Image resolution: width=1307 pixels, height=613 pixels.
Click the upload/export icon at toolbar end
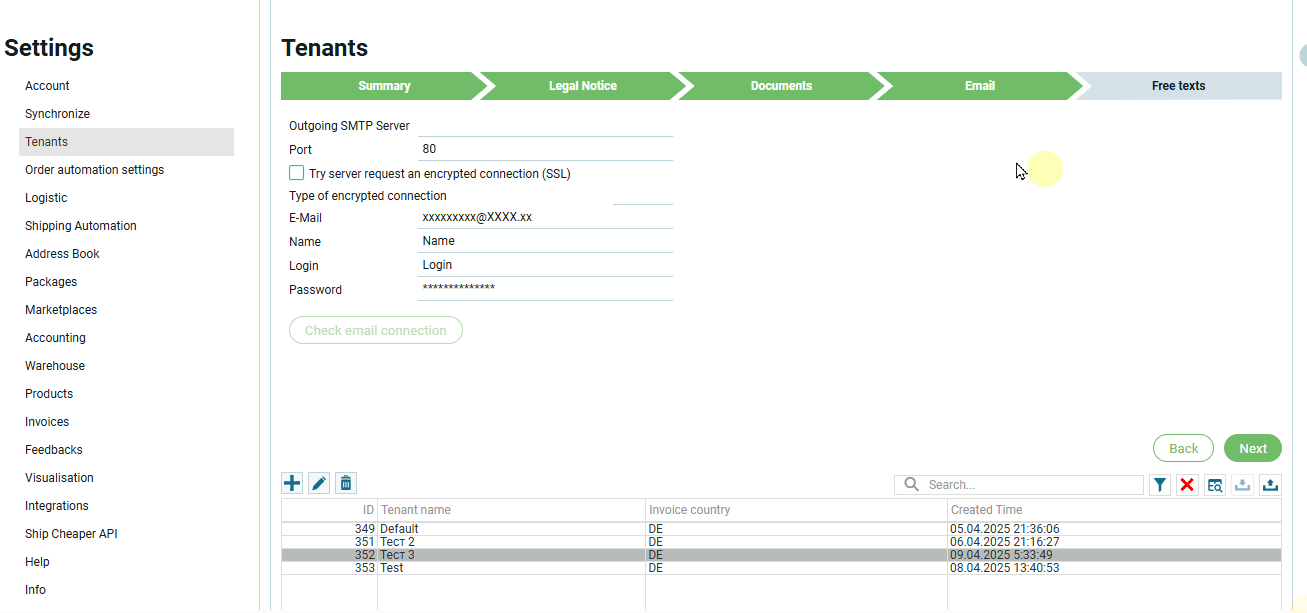point(1270,485)
